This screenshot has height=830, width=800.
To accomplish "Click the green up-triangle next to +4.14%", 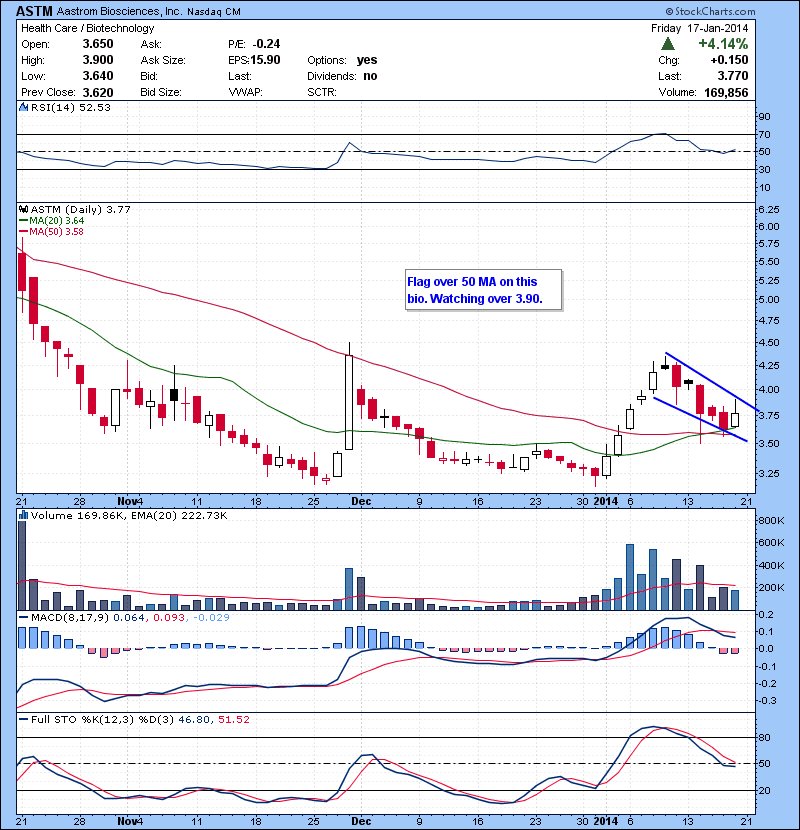I will point(668,44).
